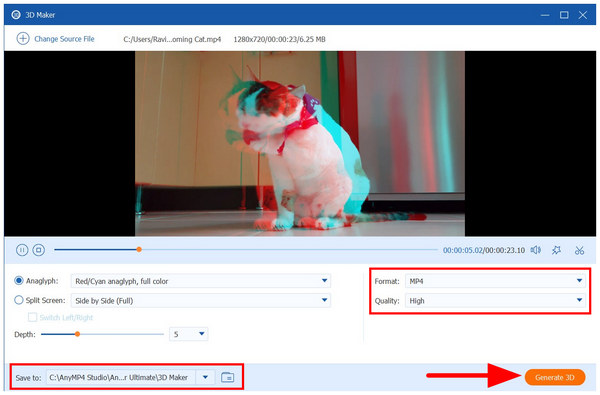Stop the video preview

39,250
